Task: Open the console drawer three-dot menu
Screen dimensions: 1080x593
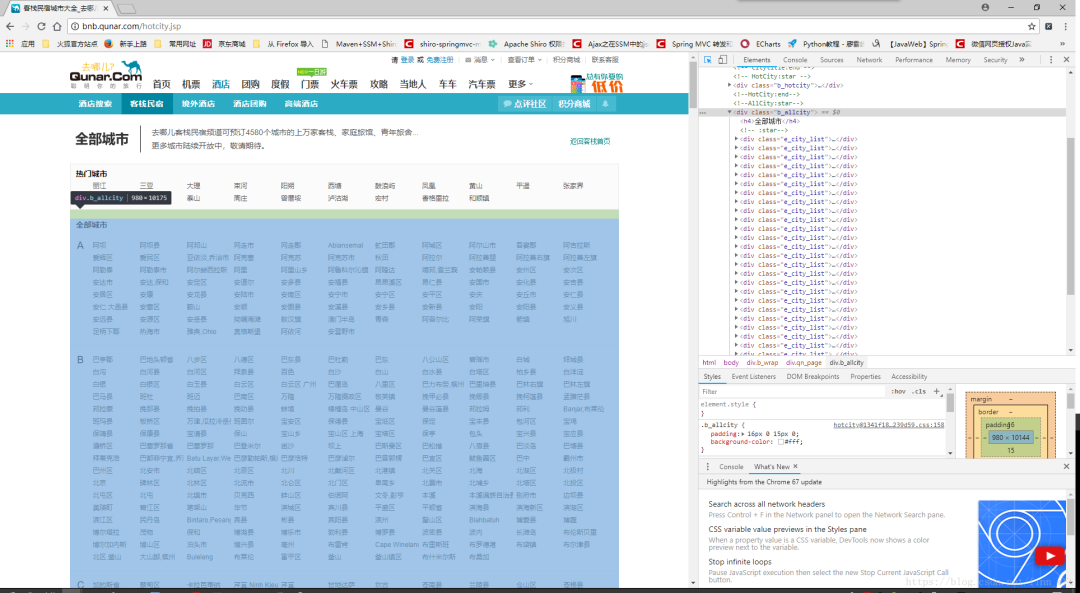Action: (707, 466)
